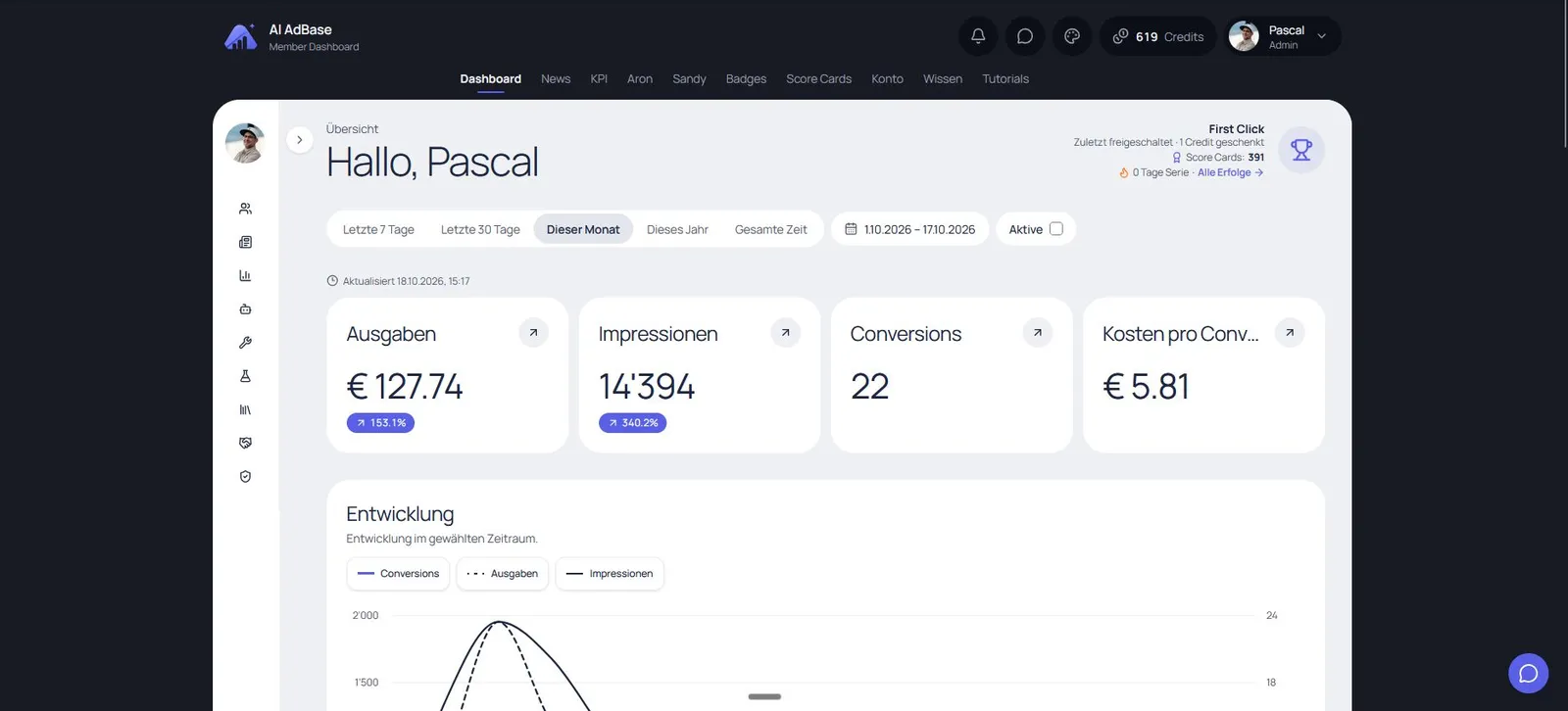This screenshot has height=711, width=1568.
Task: Click the sidebar profile avatar
Action: coord(245,143)
